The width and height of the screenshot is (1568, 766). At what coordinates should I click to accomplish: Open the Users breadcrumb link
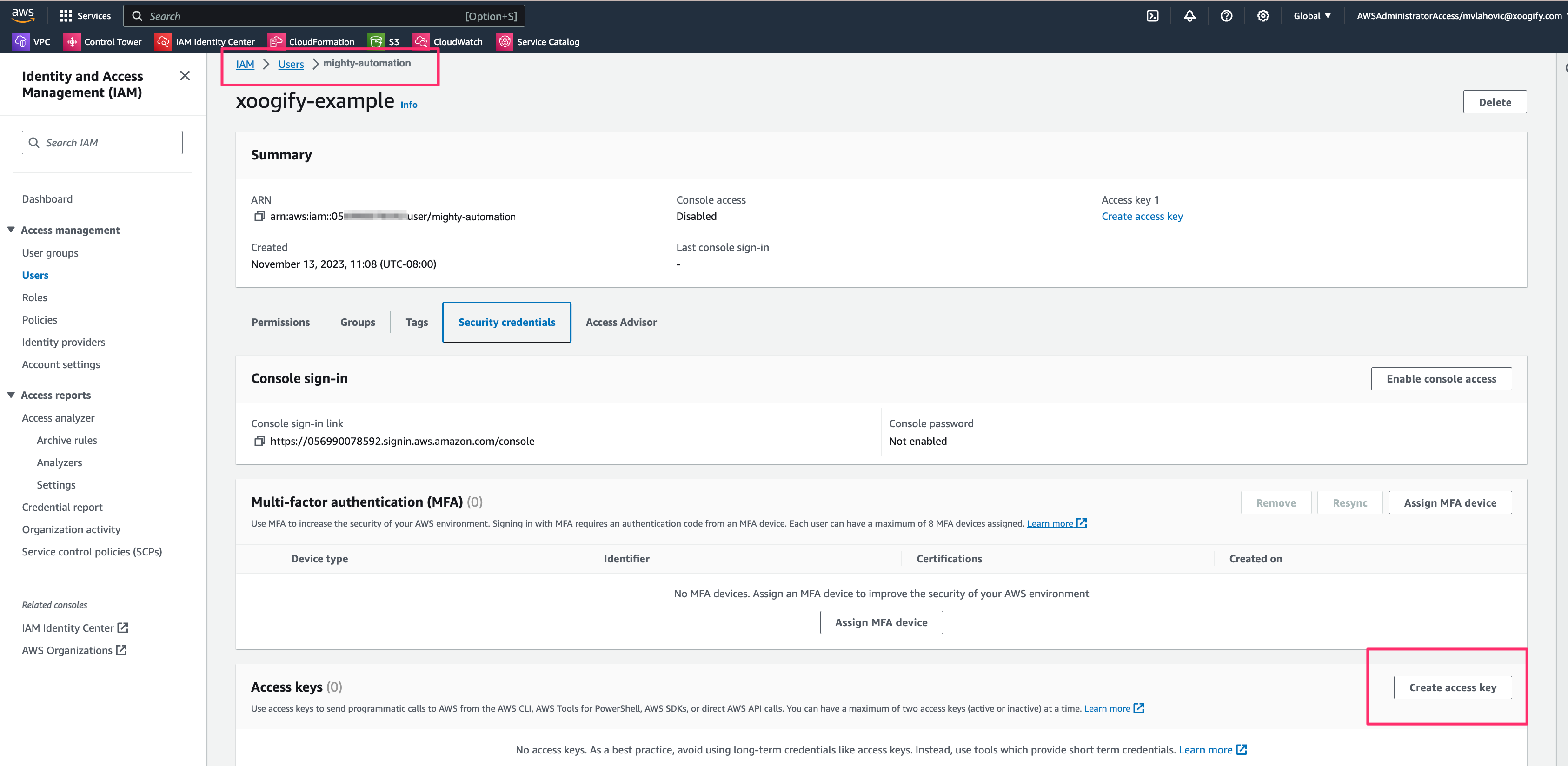coord(290,64)
